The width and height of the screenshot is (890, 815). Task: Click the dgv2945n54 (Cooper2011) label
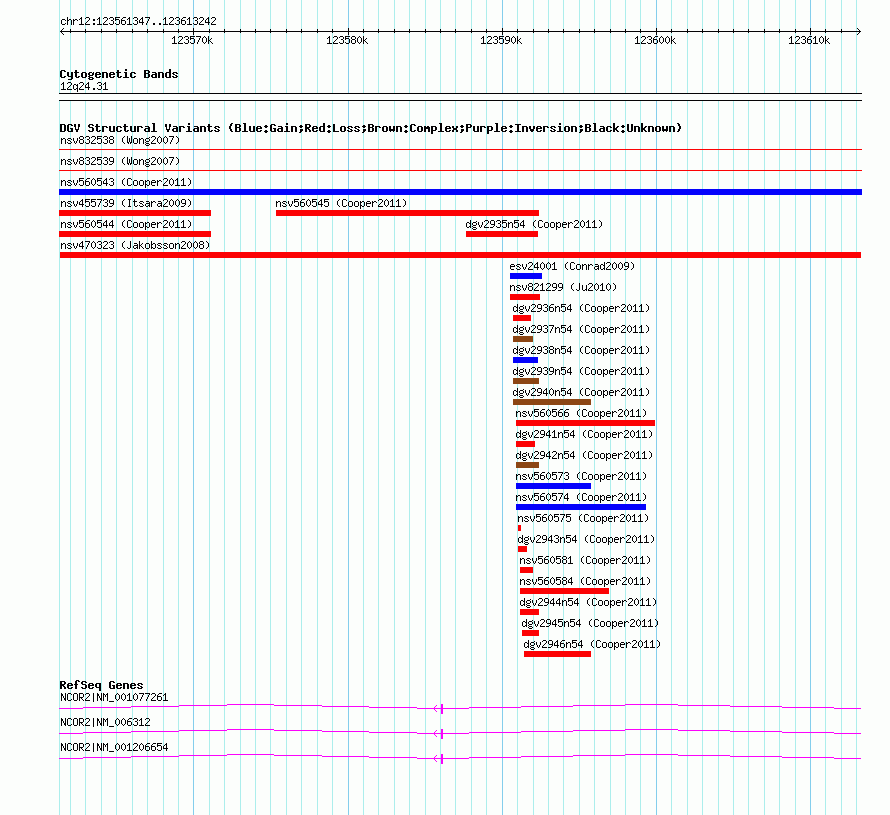coord(590,623)
